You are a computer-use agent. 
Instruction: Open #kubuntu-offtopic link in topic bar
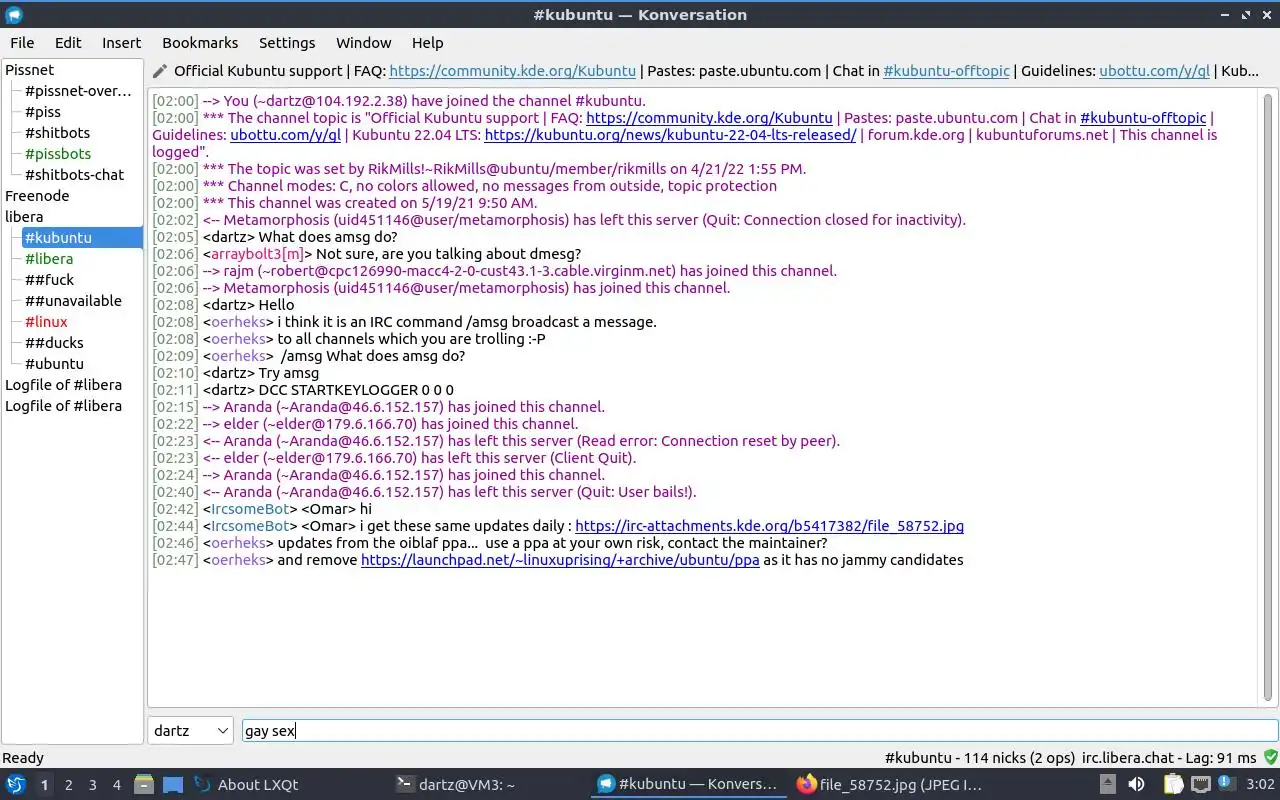pyautogui.click(x=946, y=71)
